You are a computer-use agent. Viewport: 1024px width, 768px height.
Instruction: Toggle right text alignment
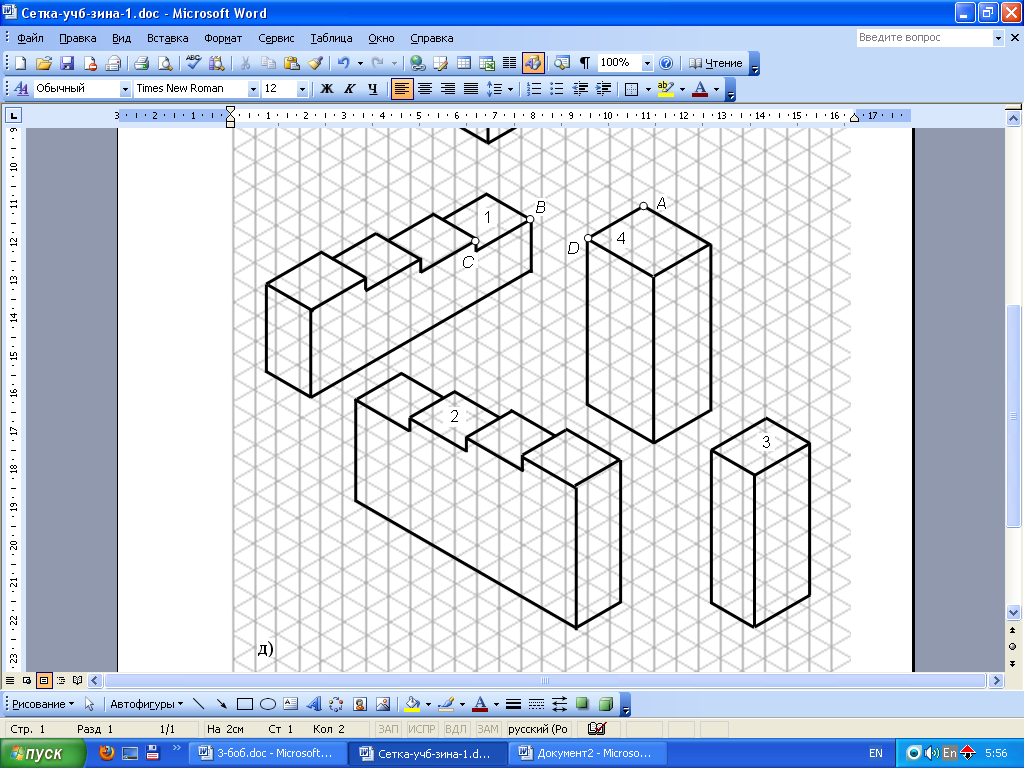pyautogui.click(x=447, y=89)
